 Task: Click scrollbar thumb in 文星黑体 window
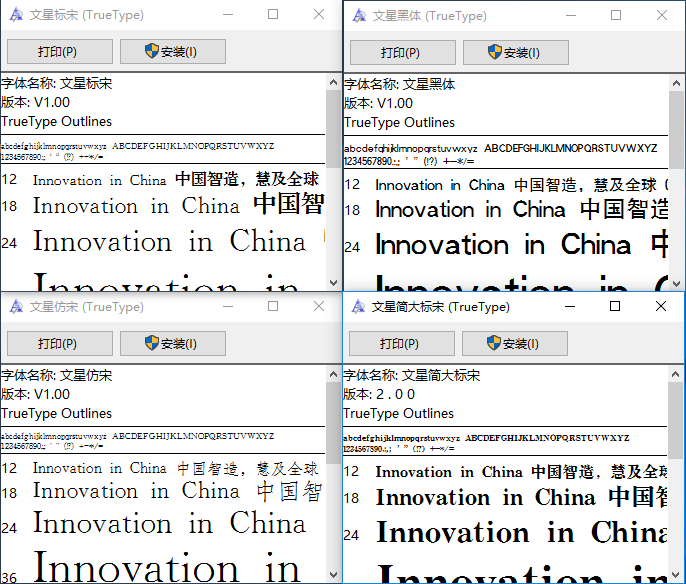pyautogui.click(x=676, y=129)
